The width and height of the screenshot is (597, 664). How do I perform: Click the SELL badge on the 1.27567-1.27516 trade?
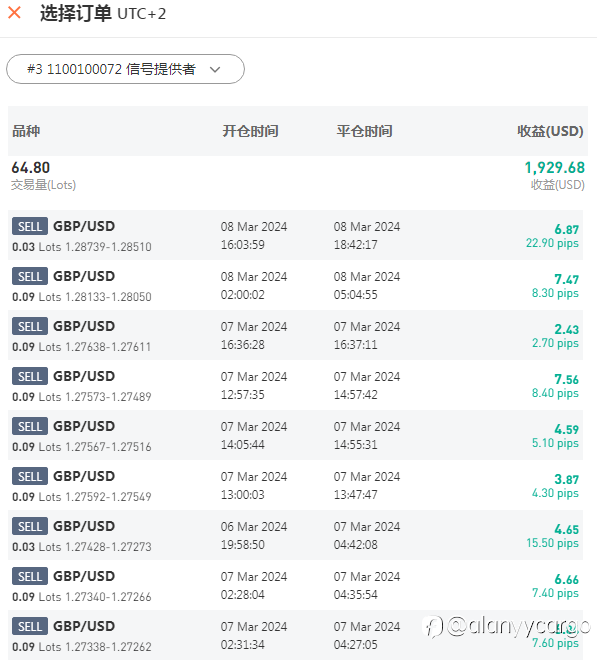coord(30,426)
